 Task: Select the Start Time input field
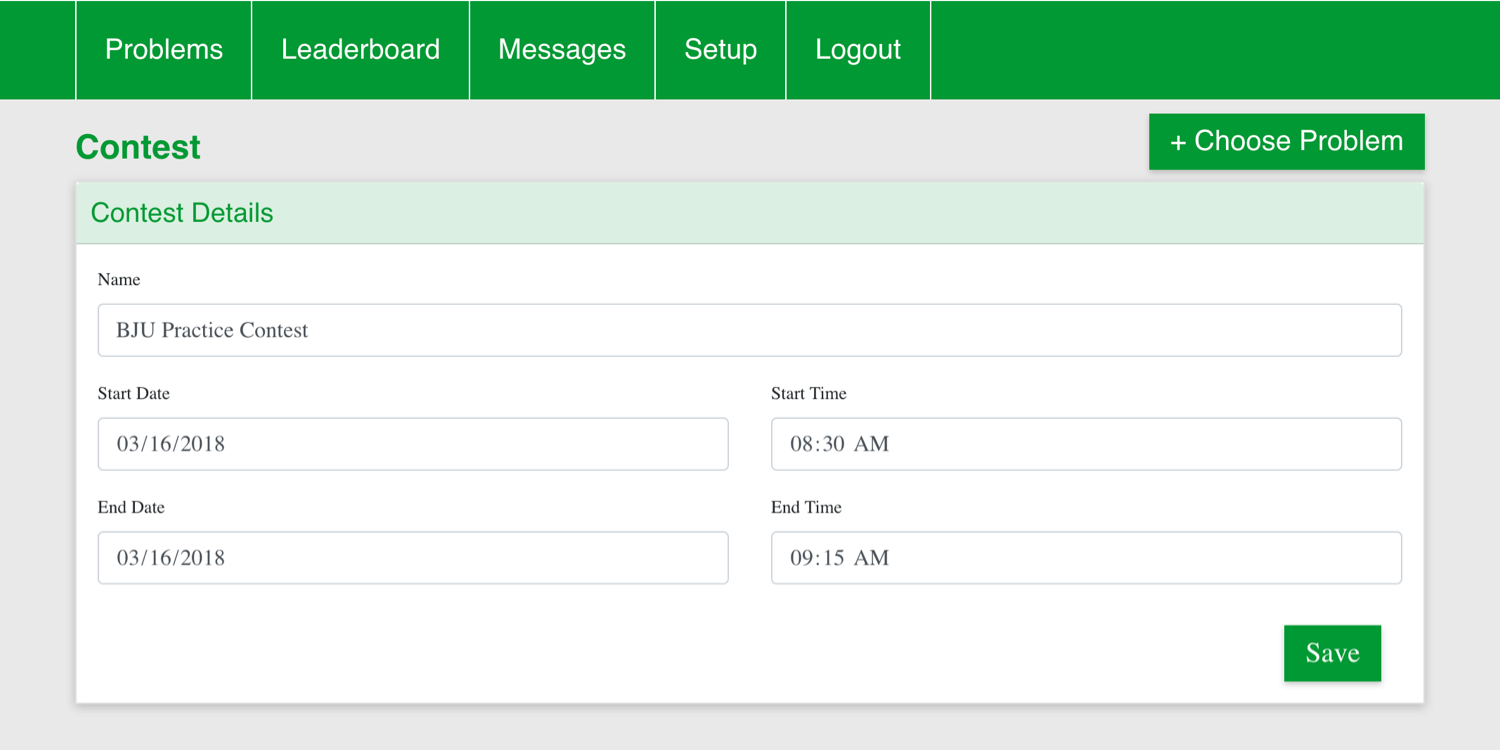(x=1085, y=444)
